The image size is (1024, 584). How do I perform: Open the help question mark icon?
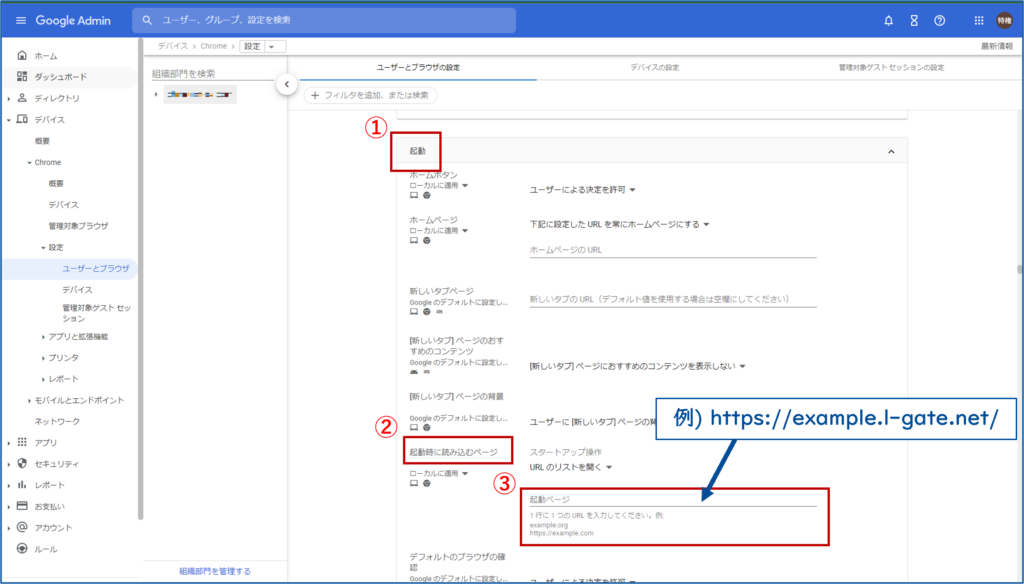(939, 20)
